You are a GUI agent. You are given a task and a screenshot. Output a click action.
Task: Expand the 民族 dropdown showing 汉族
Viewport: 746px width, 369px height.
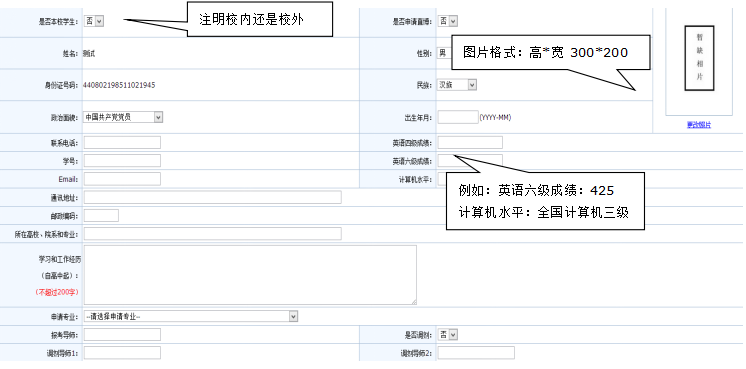[457, 85]
